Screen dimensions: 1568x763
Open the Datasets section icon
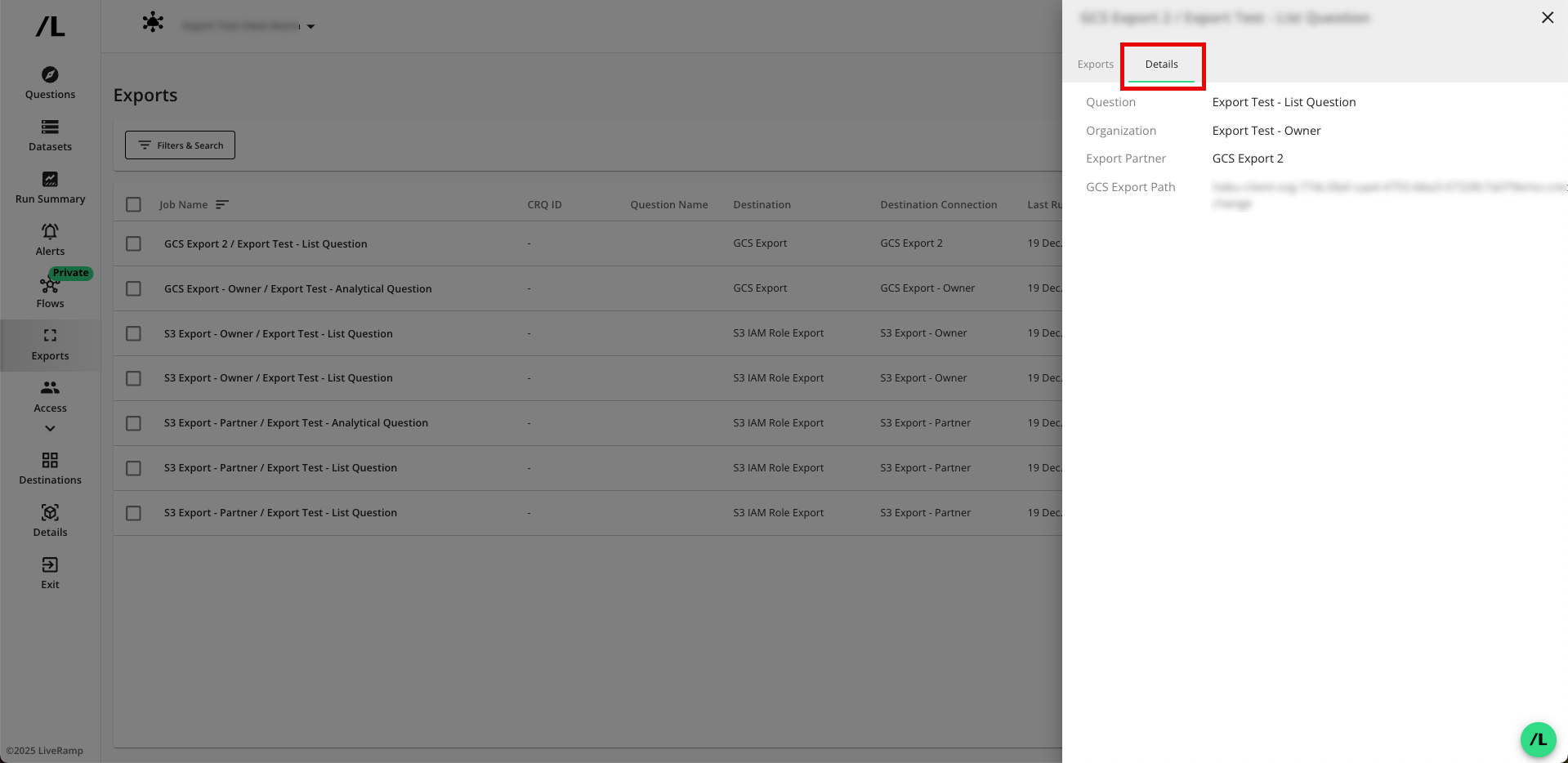(x=50, y=127)
